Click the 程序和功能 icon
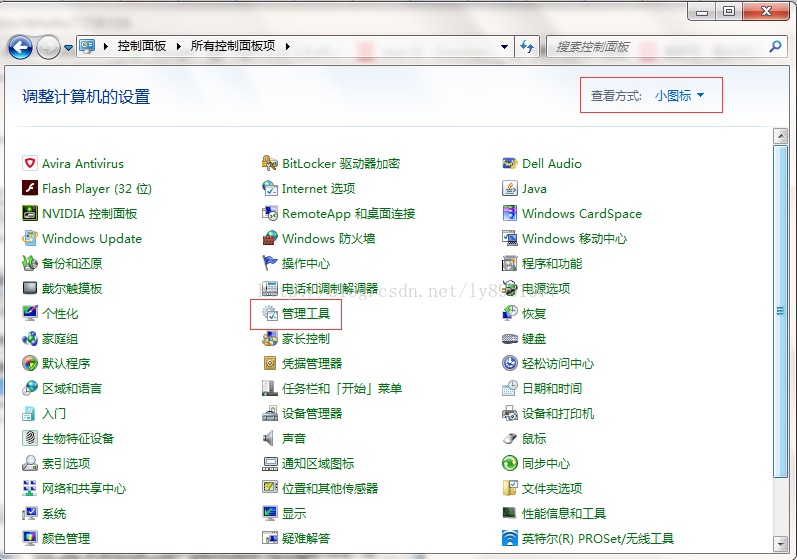The width and height of the screenshot is (797, 560). pyautogui.click(x=510, y=263)
